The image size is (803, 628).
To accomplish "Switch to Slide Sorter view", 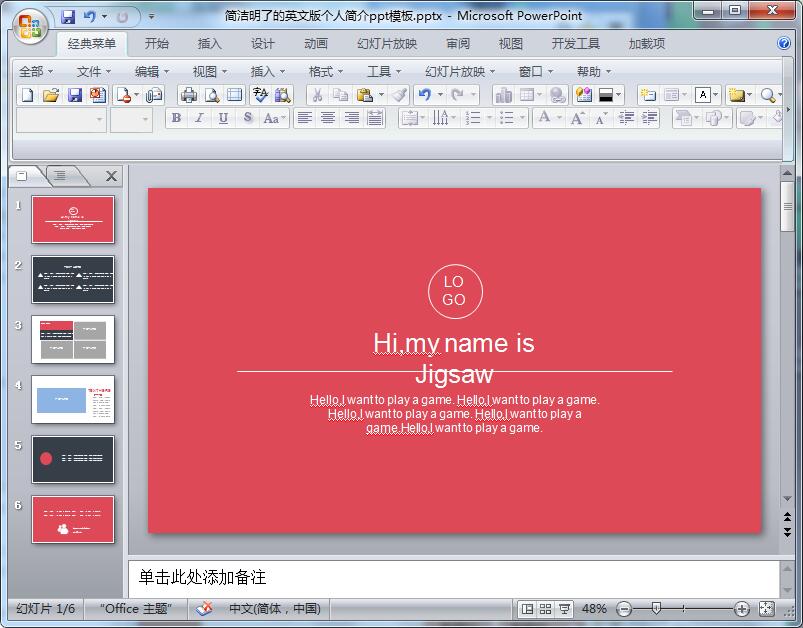I will 545,609.
